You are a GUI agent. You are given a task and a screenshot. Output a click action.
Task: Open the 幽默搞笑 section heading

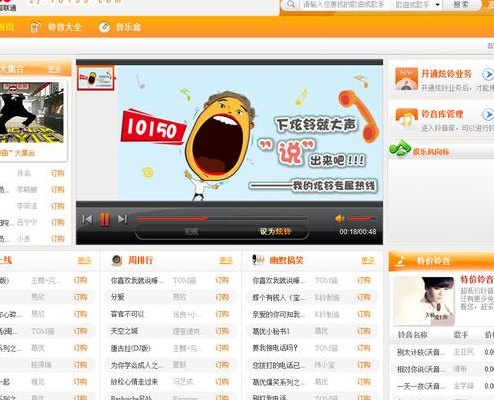point(286,260)
